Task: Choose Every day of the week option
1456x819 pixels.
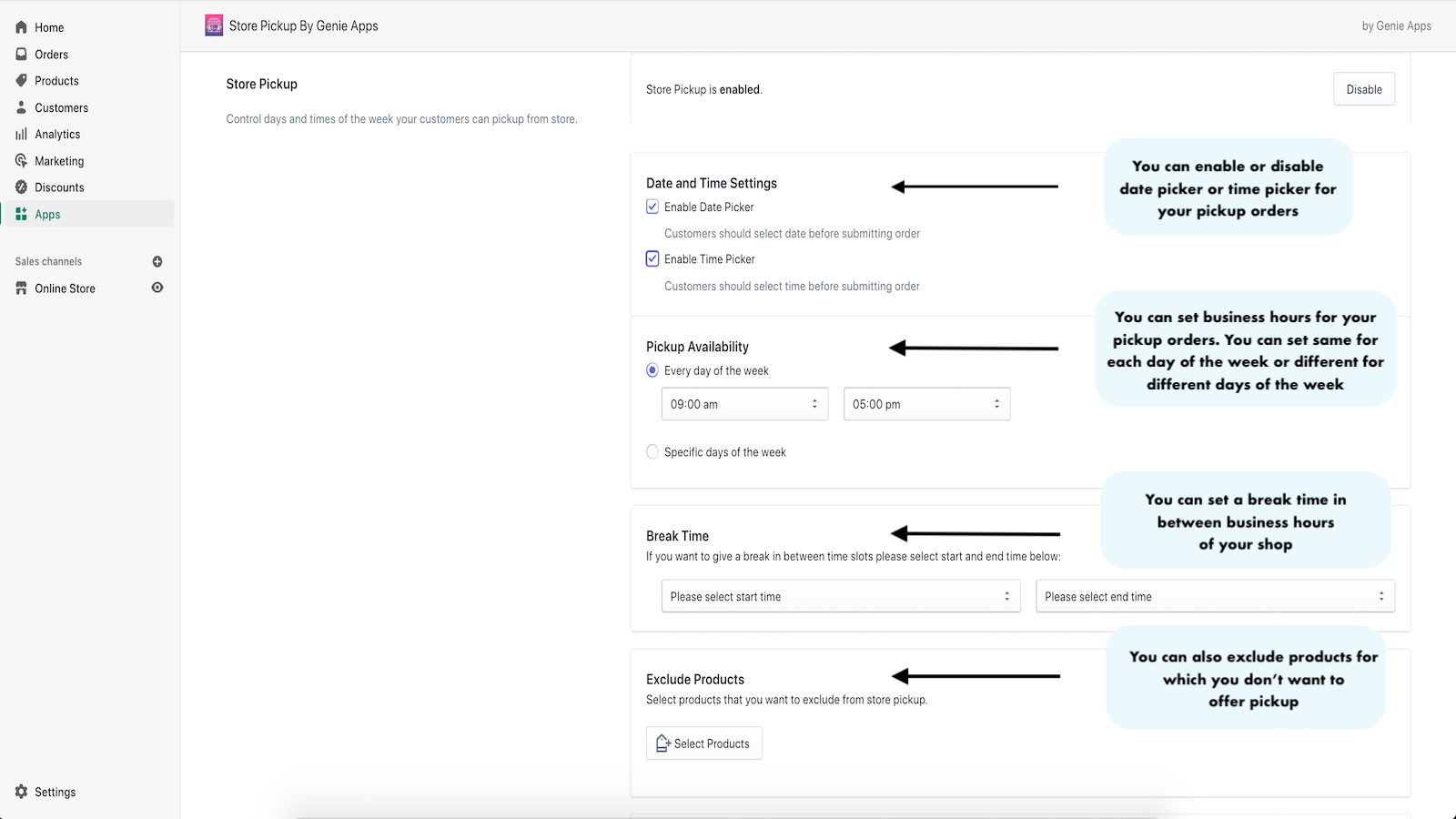Action: pyautogui.click(x=652, y=370)
